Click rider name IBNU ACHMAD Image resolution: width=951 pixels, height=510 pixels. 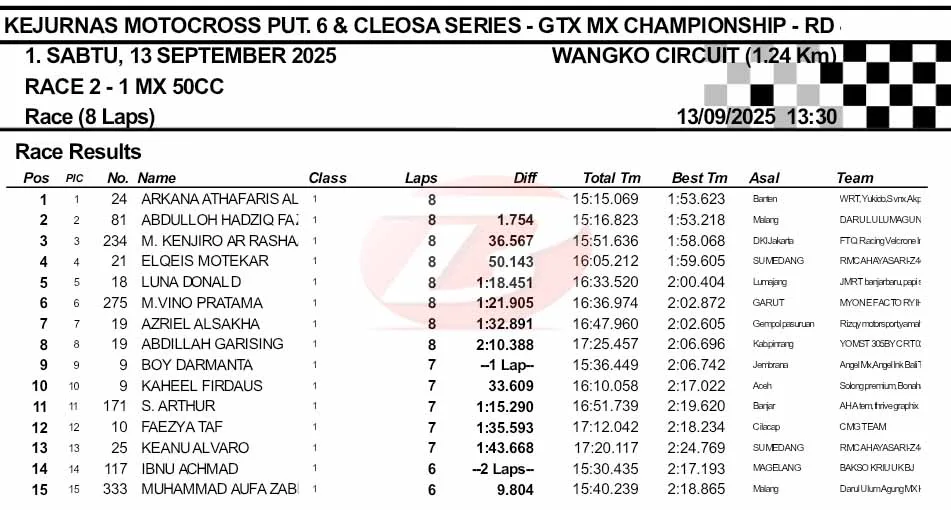point(189,469)
